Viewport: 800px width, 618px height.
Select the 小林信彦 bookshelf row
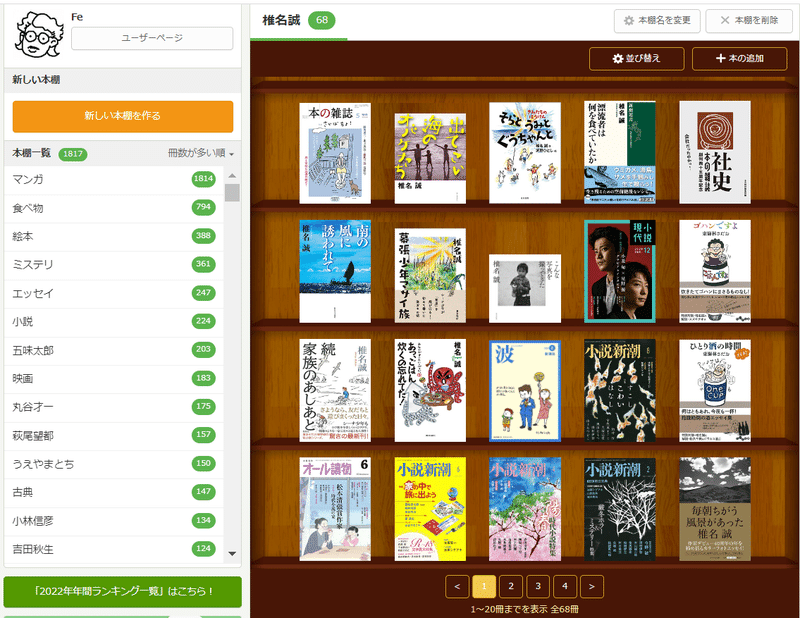tap(114, 521)
